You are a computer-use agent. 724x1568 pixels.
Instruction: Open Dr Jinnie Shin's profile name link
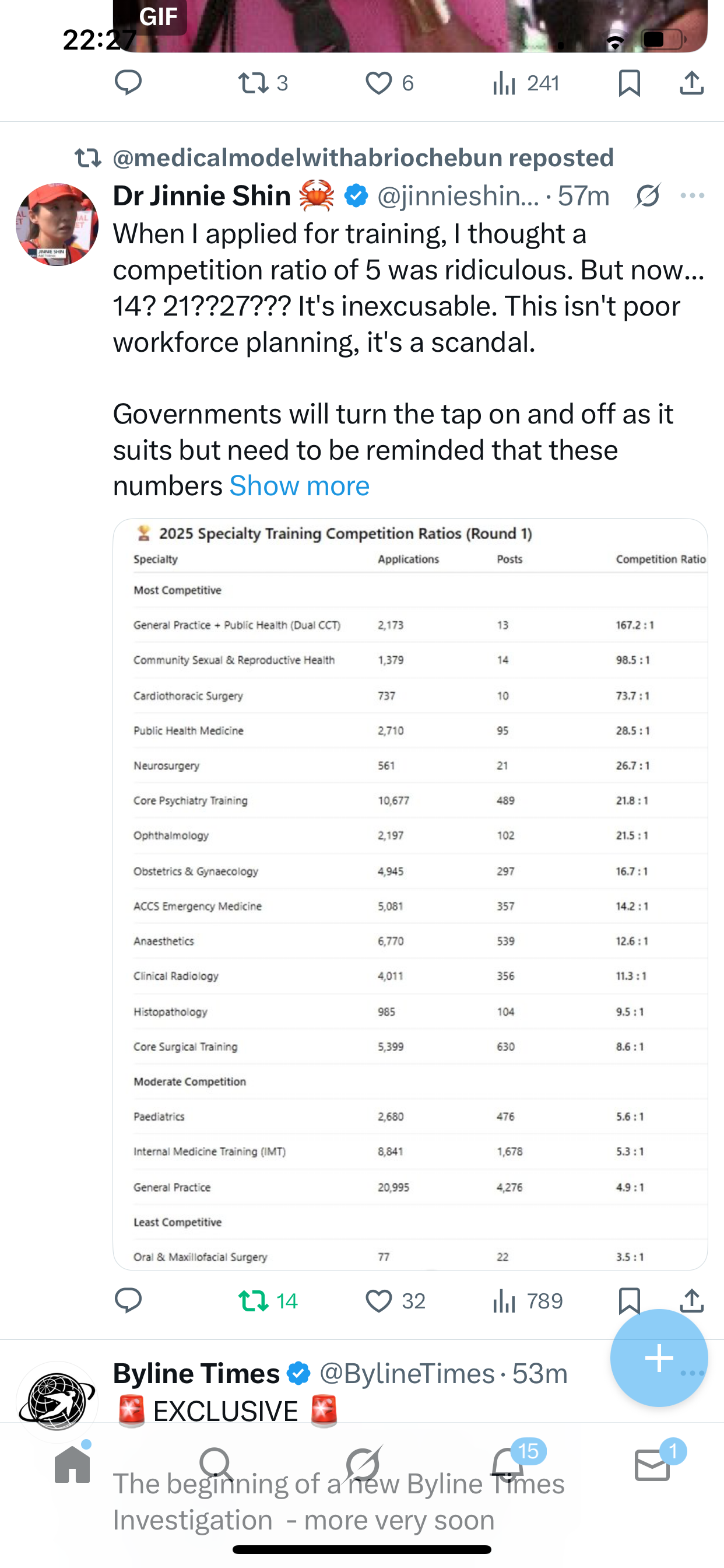[x=201, y=196]
